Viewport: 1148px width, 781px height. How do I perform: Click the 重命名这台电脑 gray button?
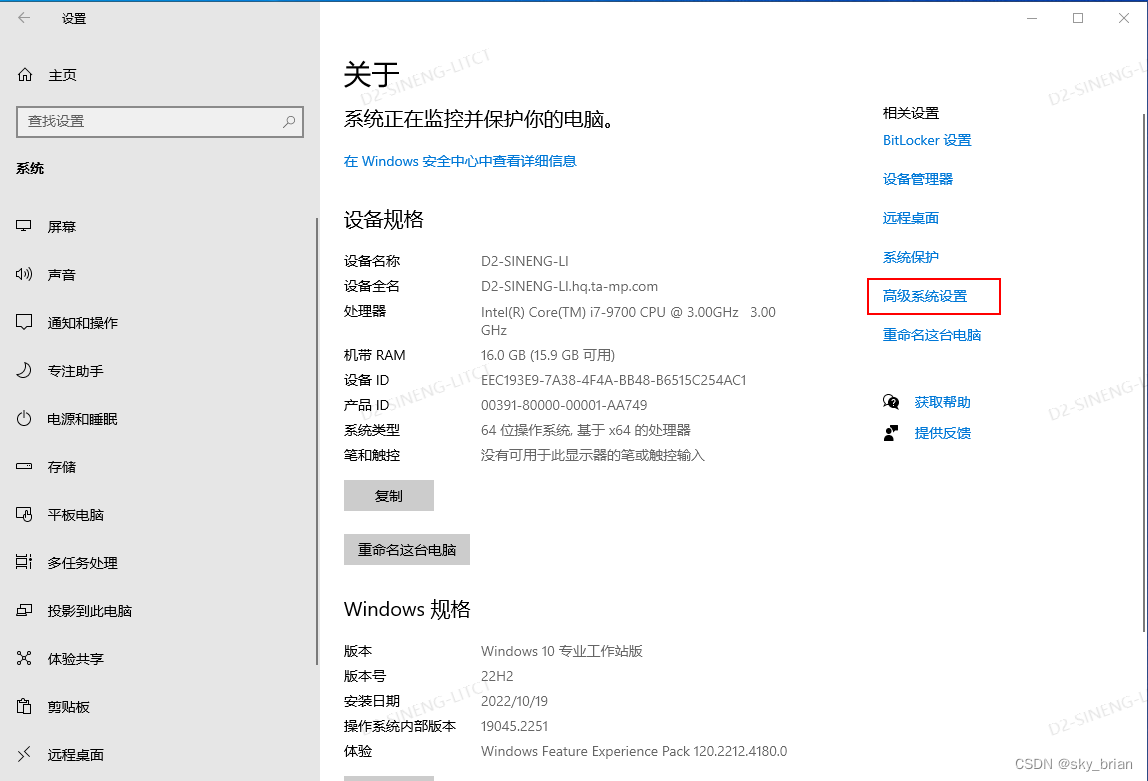pos(407,550)
